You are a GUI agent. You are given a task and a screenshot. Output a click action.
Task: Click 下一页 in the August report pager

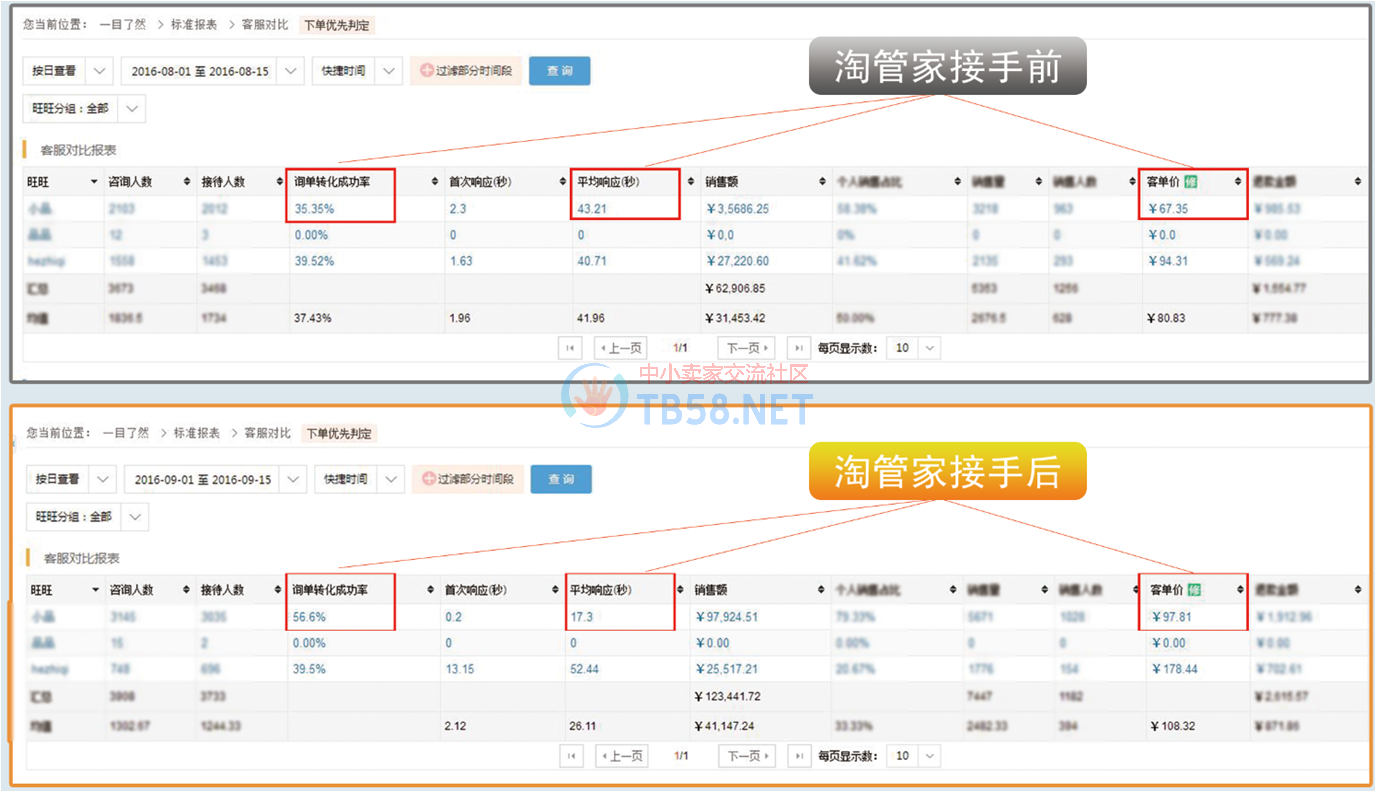745,348
